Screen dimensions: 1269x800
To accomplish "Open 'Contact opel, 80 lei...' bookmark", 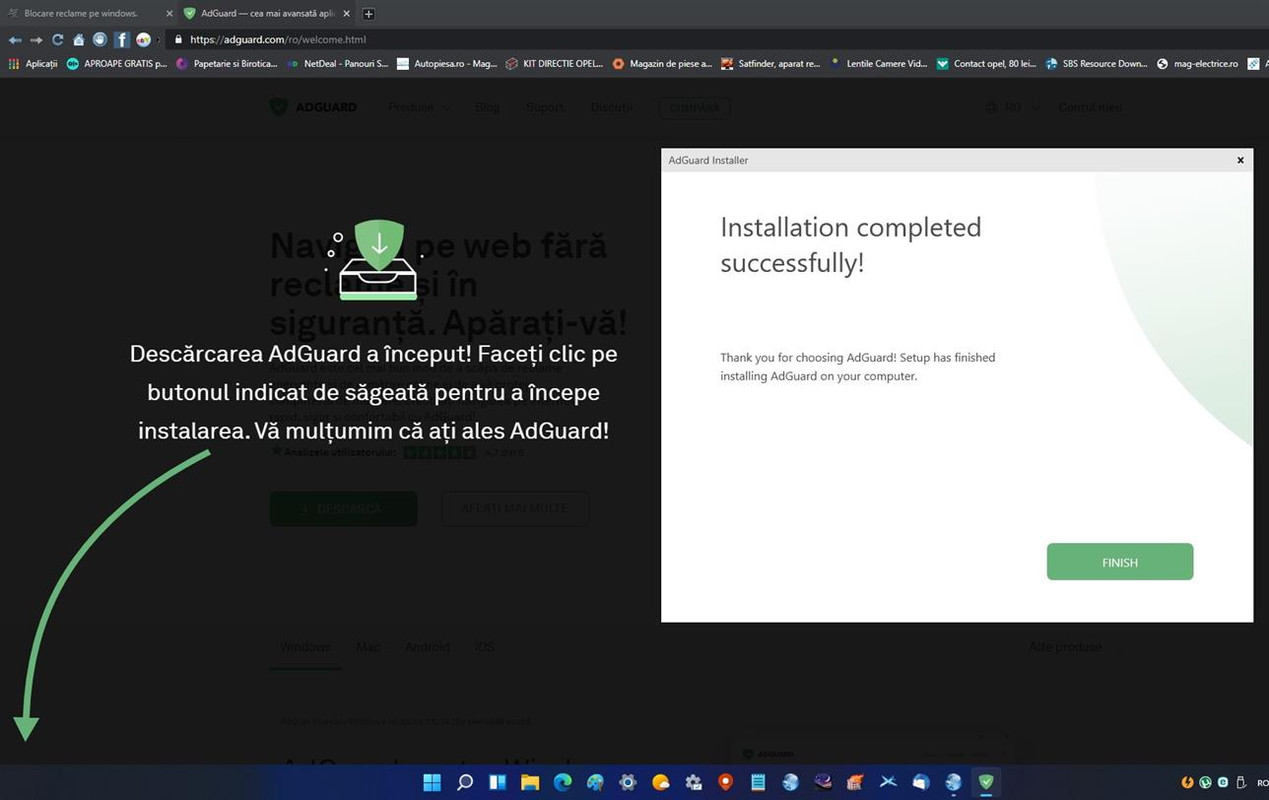I will [x=986, y=64].
